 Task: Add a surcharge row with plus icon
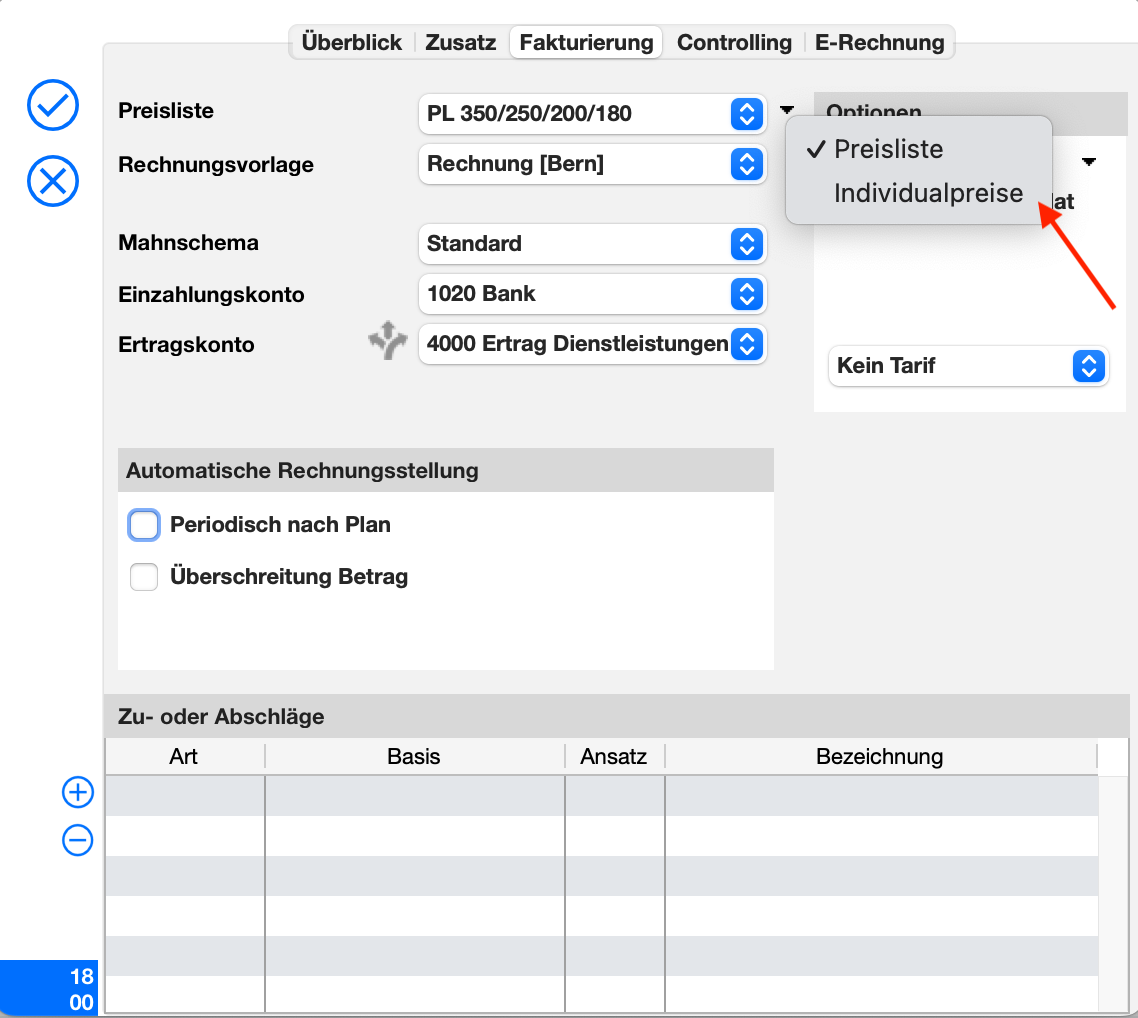(x=78, y=793)
